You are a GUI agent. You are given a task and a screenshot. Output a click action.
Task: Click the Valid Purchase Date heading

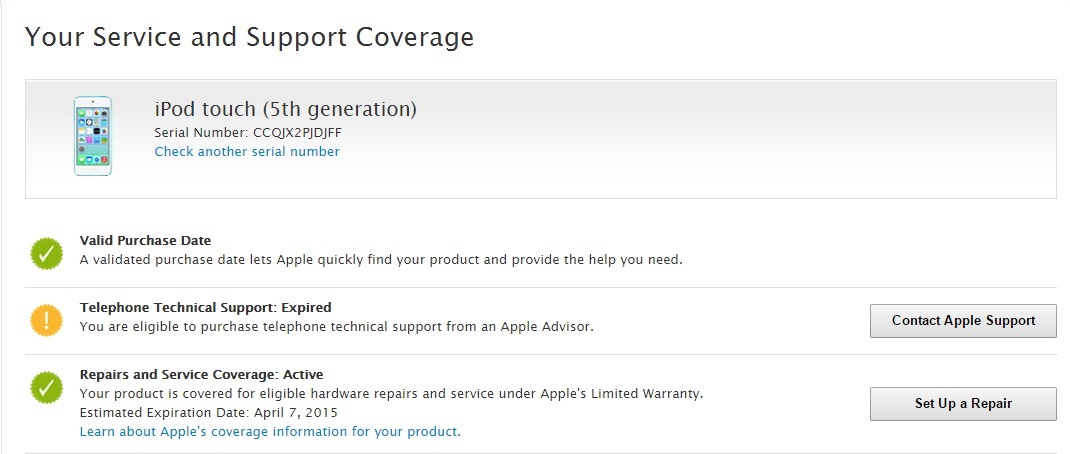pos(145,241)
